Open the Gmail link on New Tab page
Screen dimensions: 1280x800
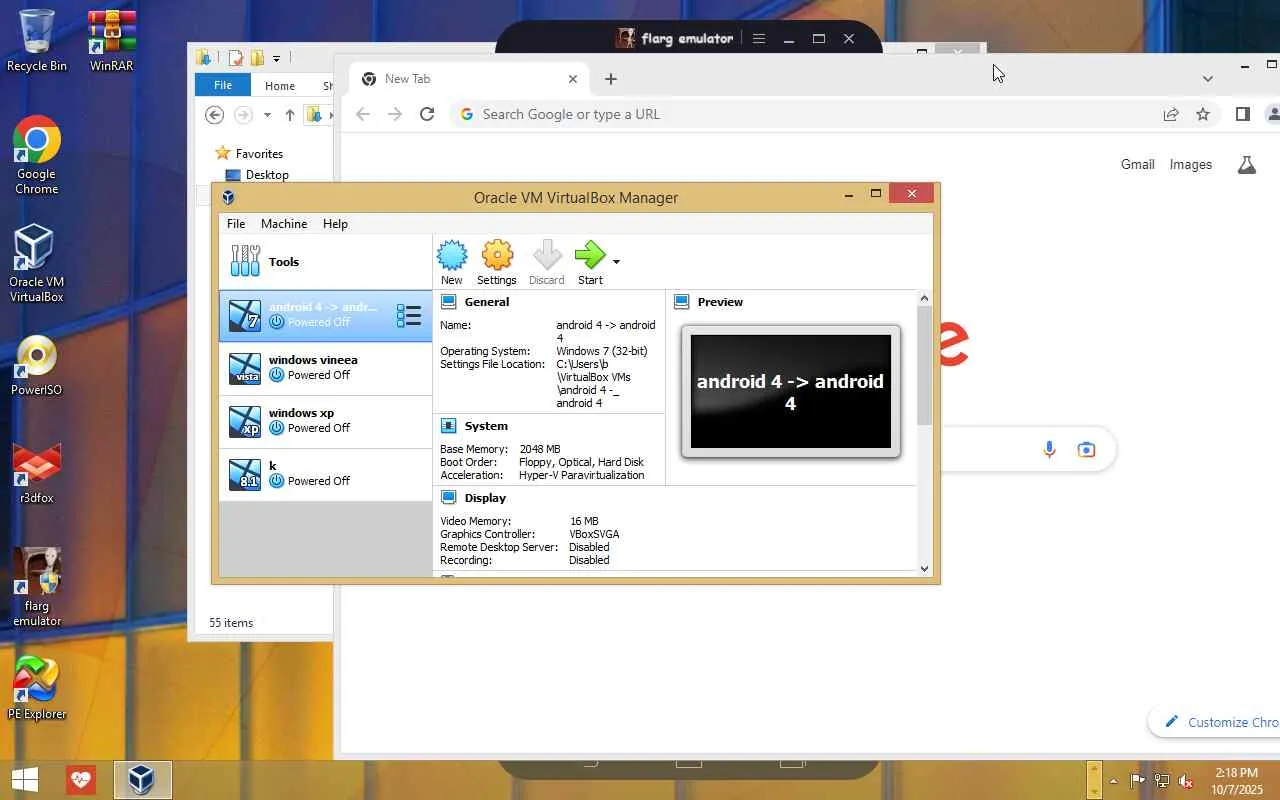[1138, 164]
